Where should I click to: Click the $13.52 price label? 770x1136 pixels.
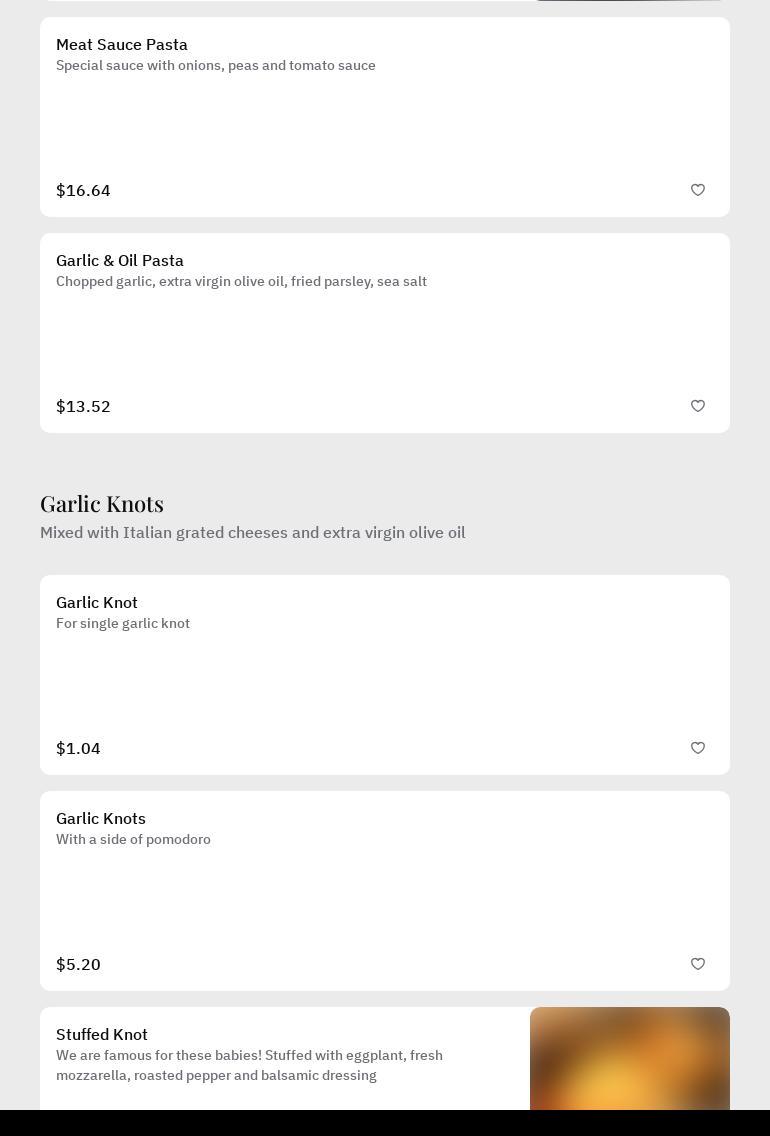[x=83, y=406]
